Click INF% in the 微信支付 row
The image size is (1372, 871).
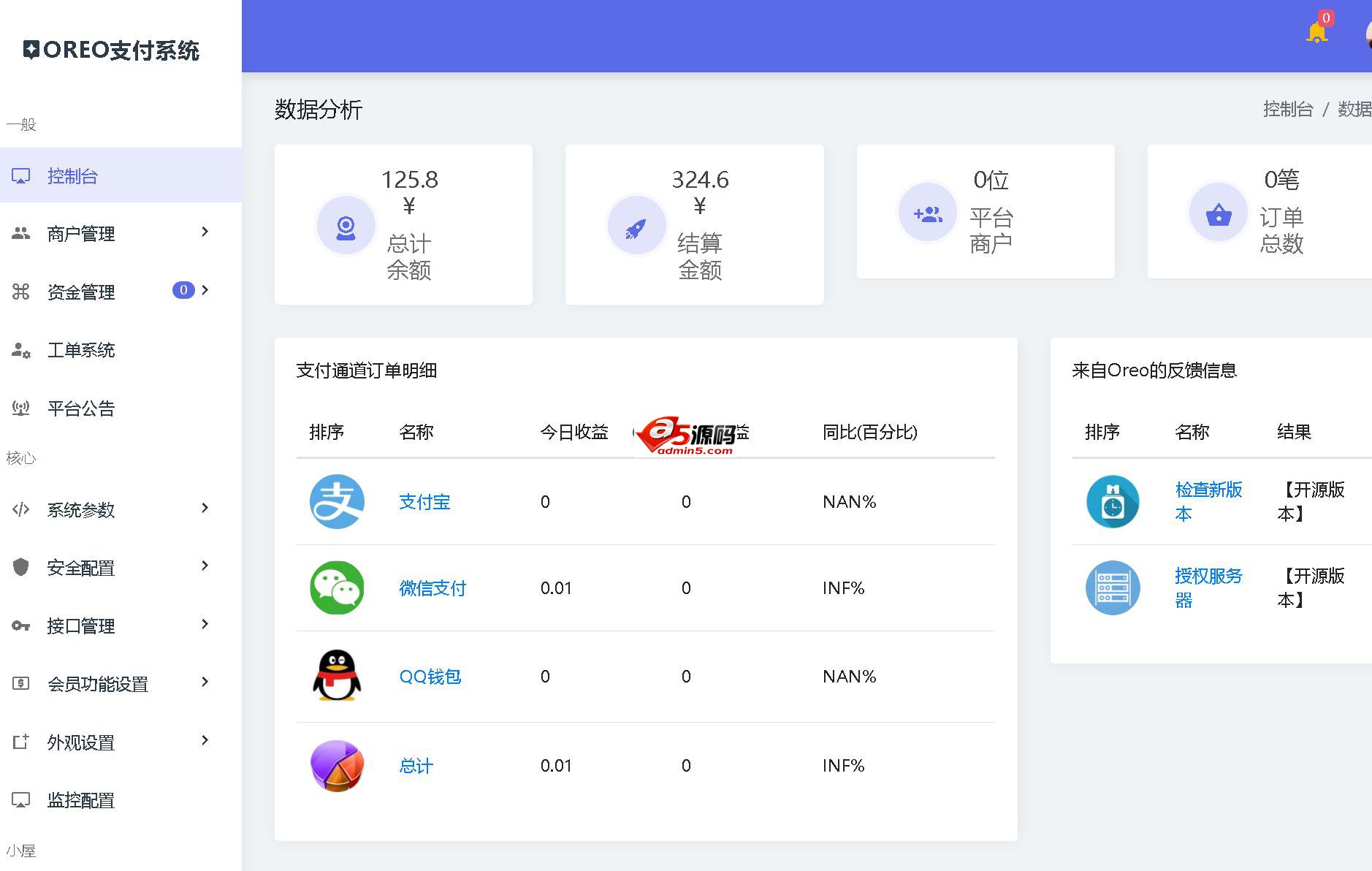(x=843, y=588)
